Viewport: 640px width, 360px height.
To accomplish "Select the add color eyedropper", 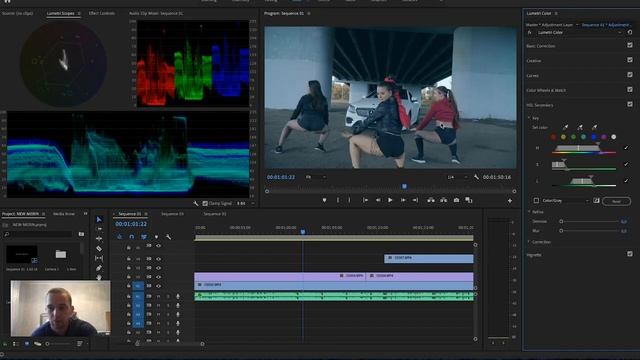I will pos(580,127).
